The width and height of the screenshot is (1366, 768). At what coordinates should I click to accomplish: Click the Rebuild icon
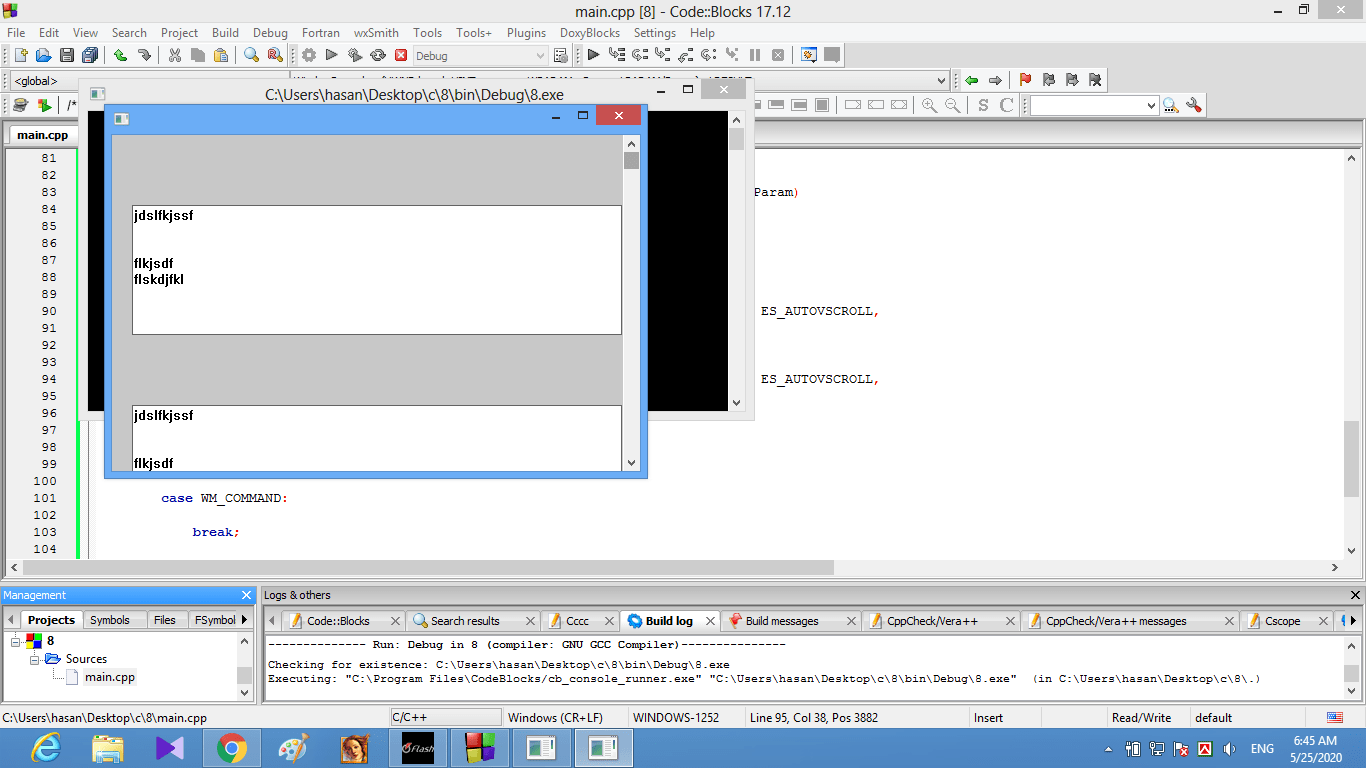point(378,55)
